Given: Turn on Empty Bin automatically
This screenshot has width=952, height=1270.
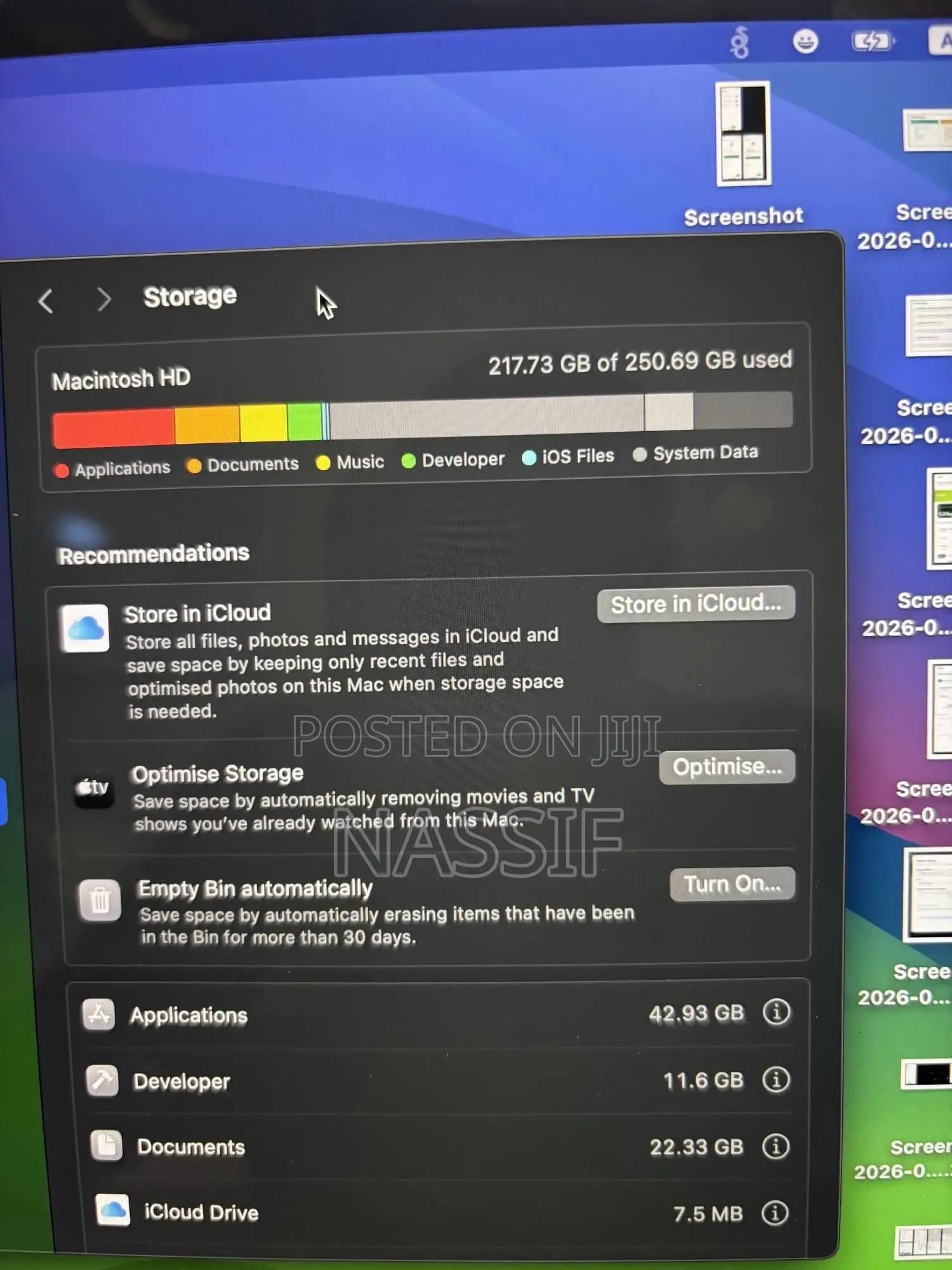Looking at the screenshot, I should [732, 883].
